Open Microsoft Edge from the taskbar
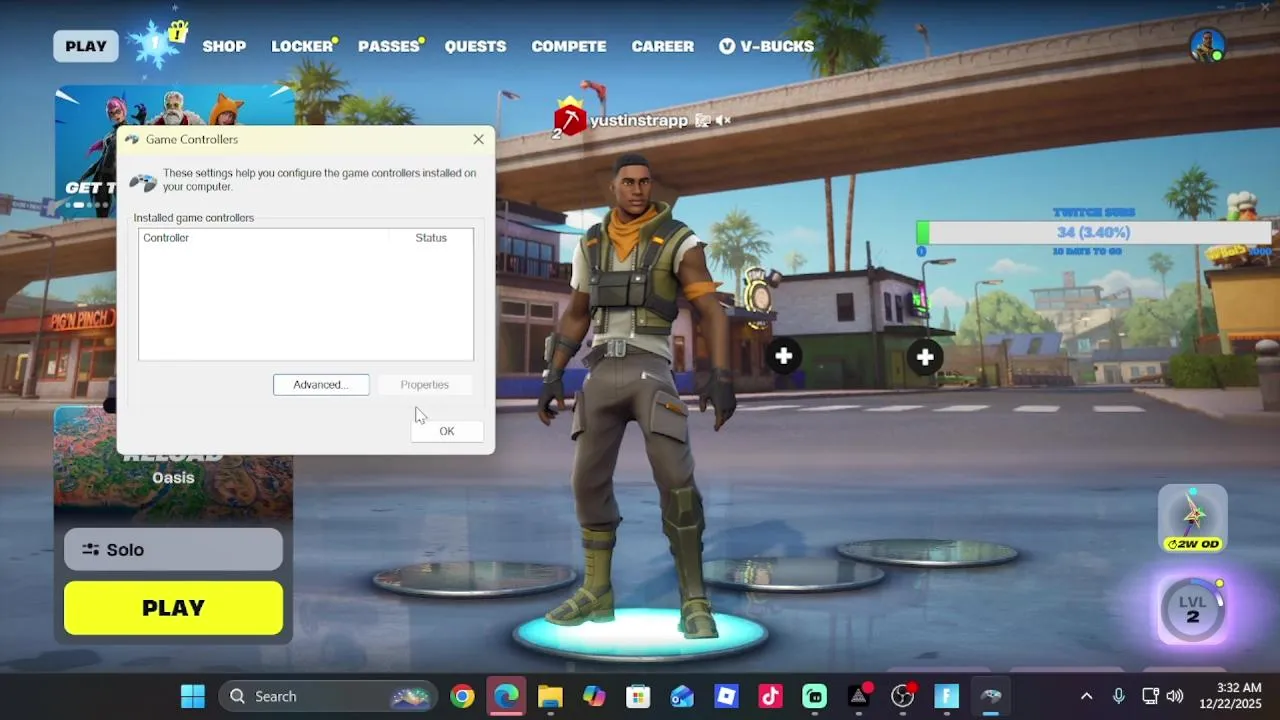 (x=506, y=696)
